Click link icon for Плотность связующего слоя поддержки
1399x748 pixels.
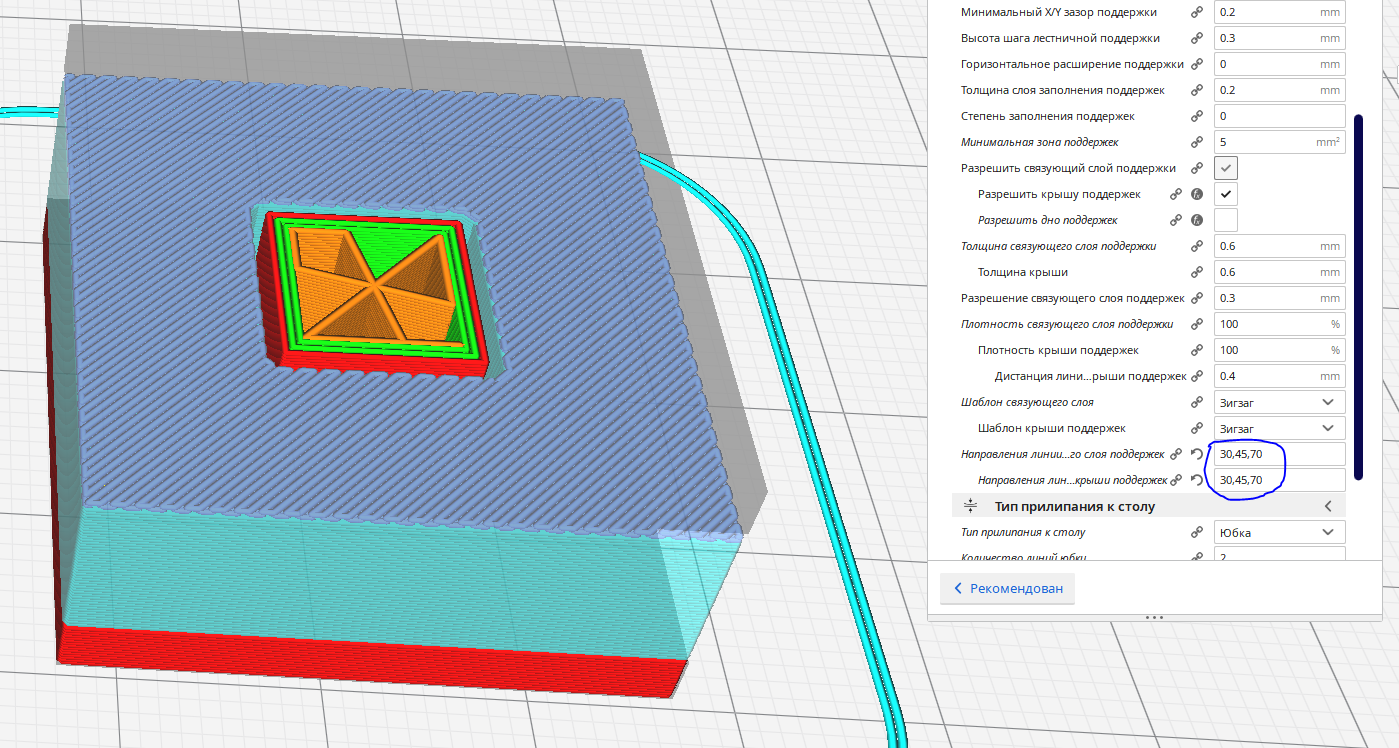point(1197,324)
